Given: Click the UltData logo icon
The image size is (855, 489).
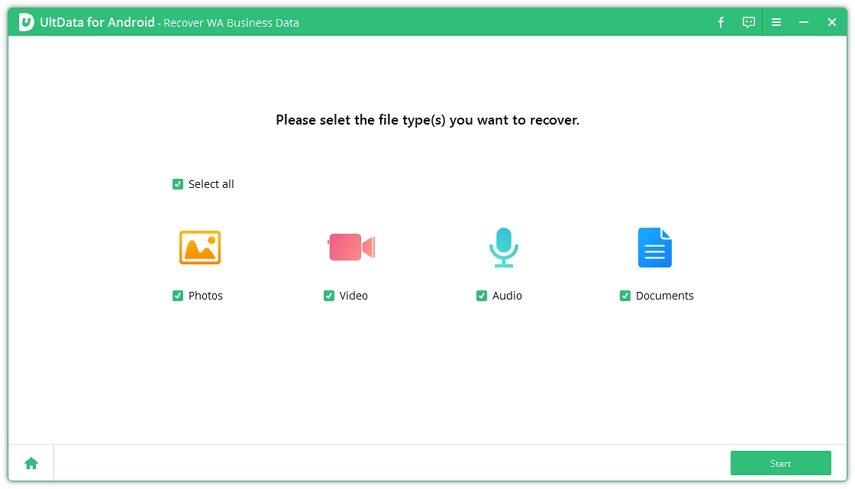Looking at the screenshot, I should 26,22.
